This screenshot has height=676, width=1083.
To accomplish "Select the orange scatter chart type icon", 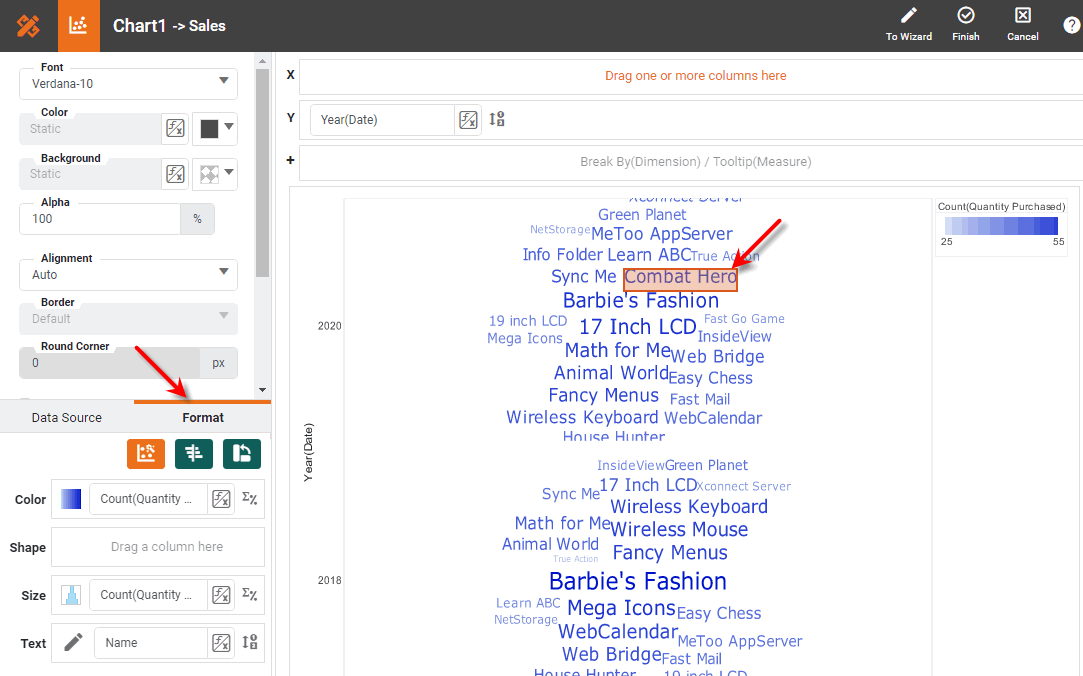I will tap(145, 454).
